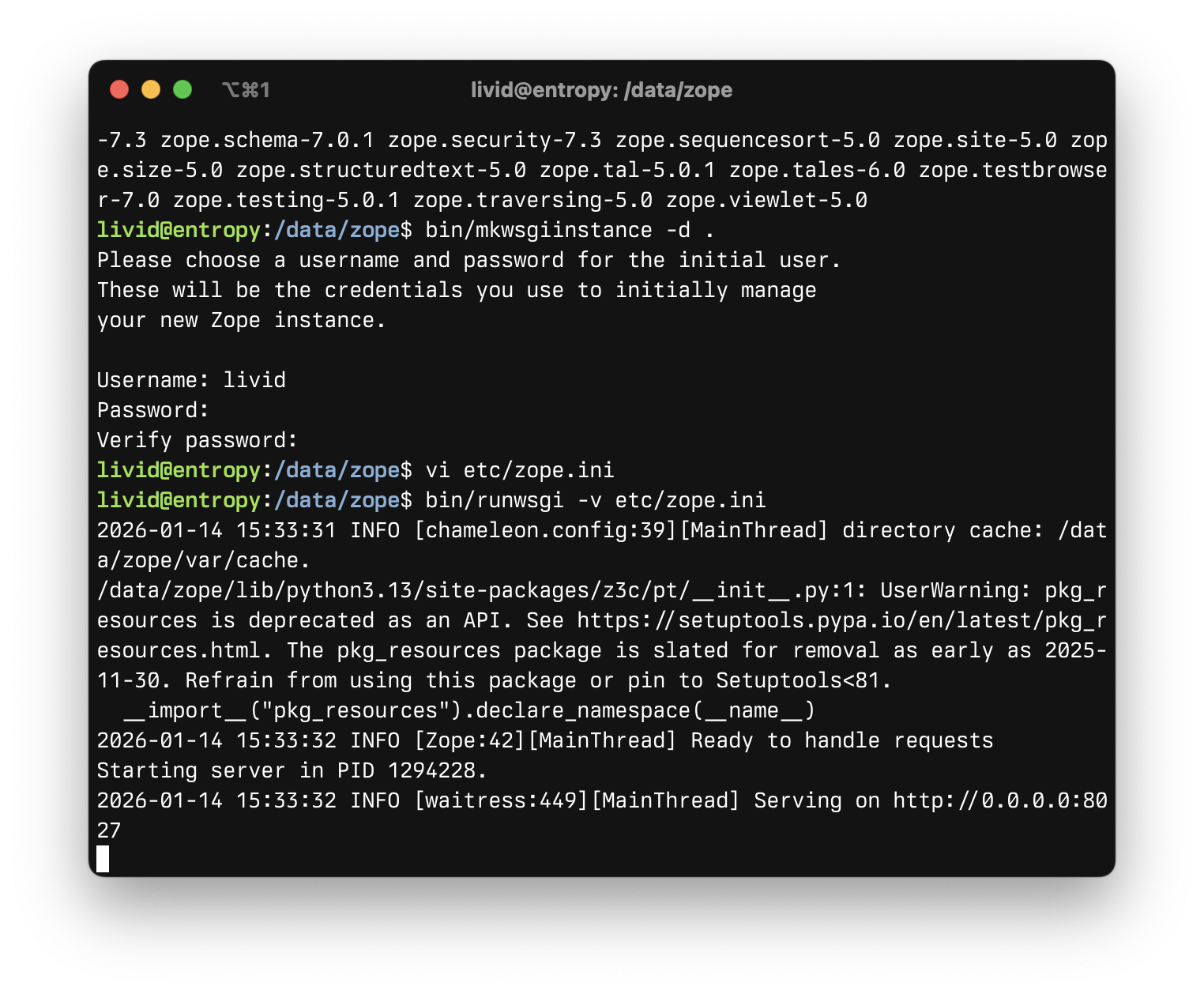The width and height of the screenshot is (1204, 994).
Task: Click the Verify password: prompt line
Action: click(197, 440)
